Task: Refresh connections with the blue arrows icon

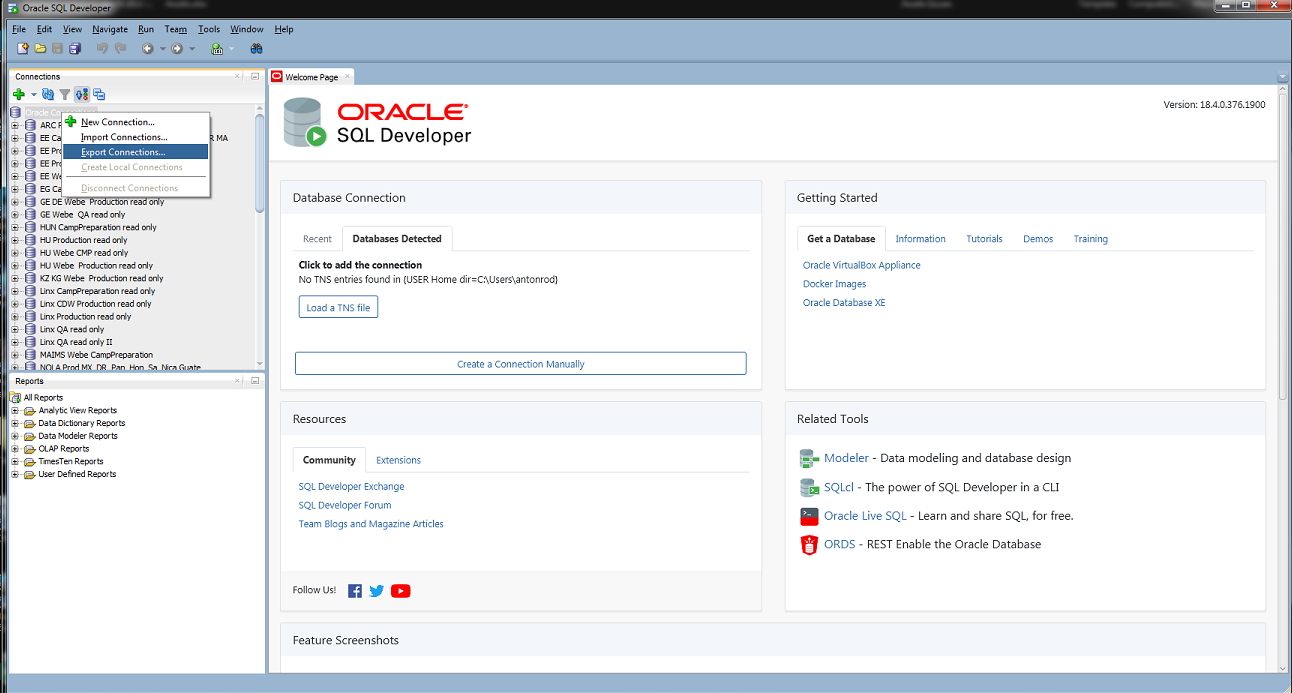Action: point(48,94)
